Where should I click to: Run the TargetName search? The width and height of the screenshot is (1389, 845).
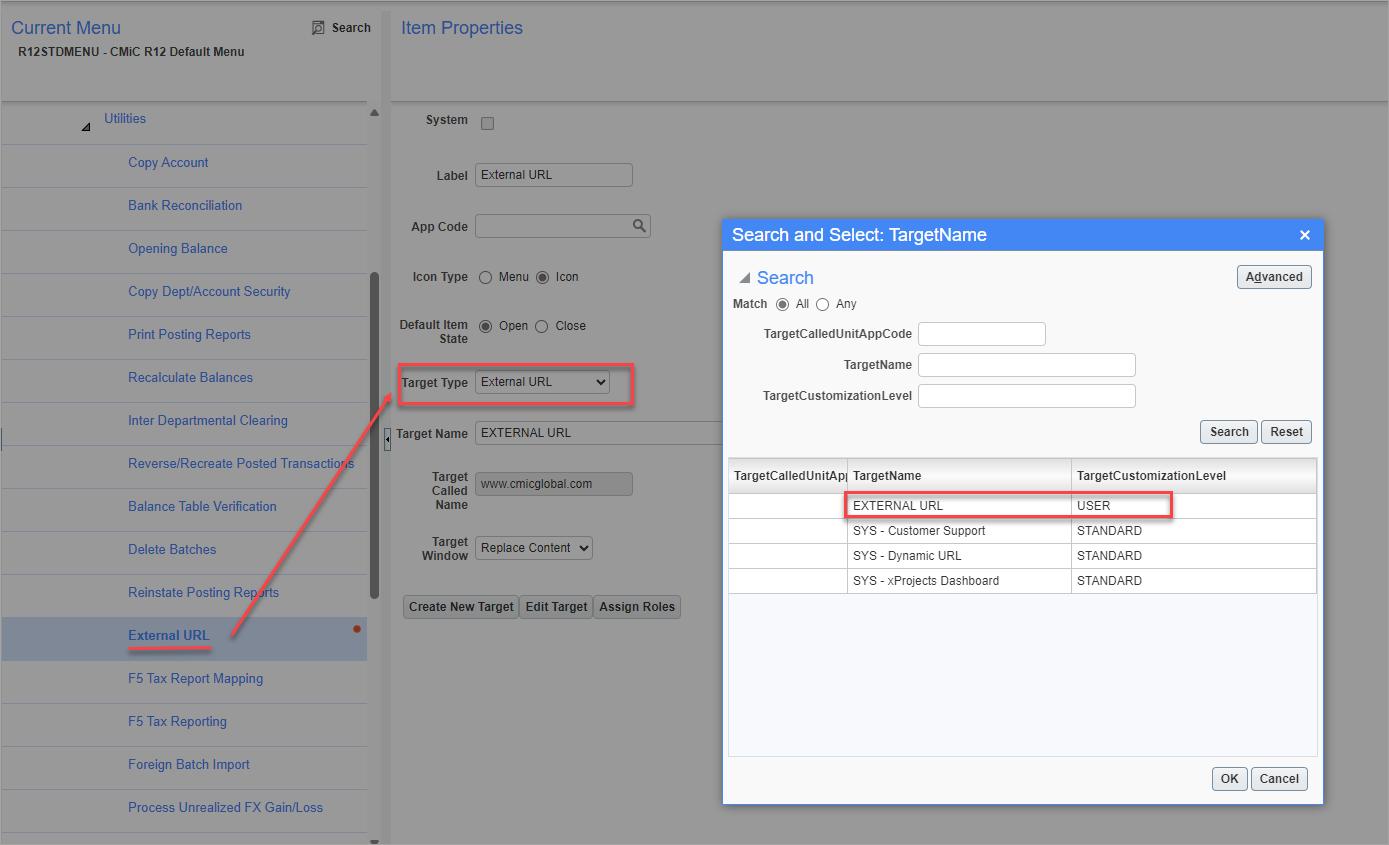(x=1228, y=431)
